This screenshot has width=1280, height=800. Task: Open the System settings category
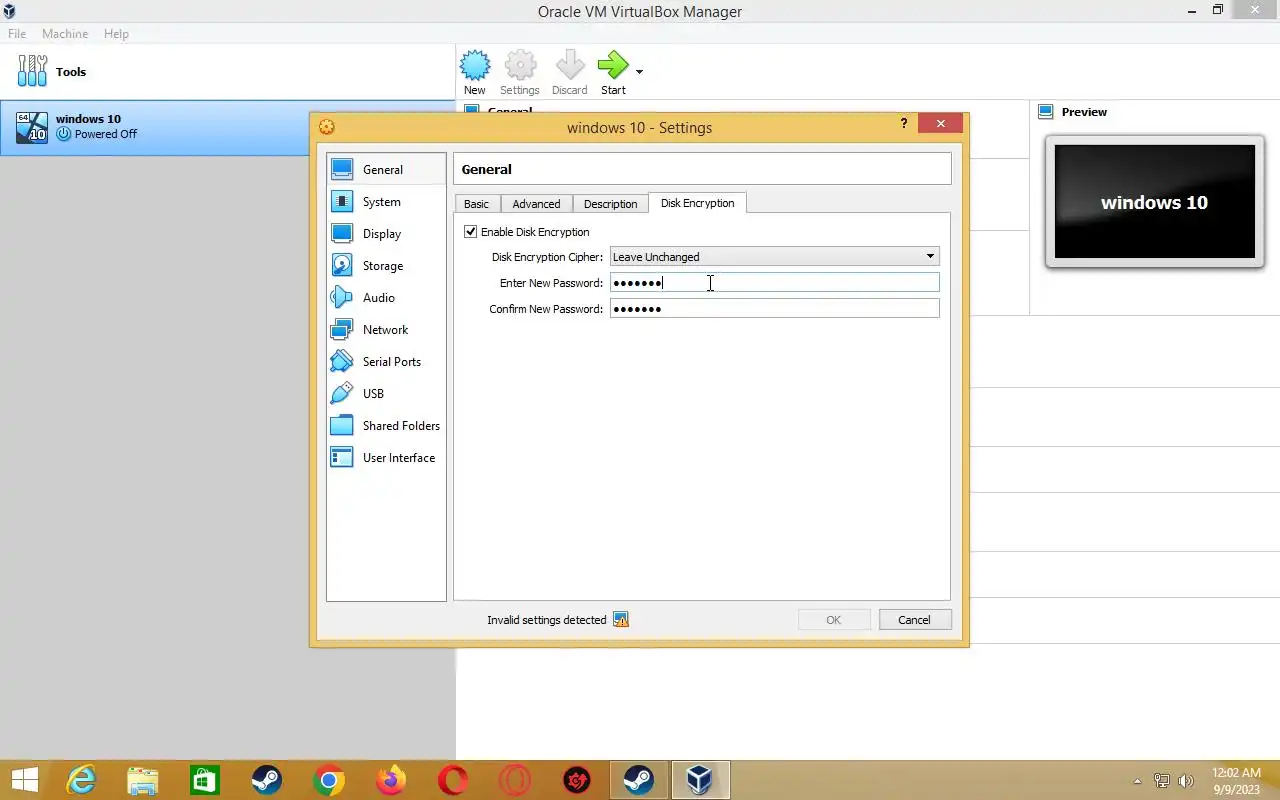[386, 202]
